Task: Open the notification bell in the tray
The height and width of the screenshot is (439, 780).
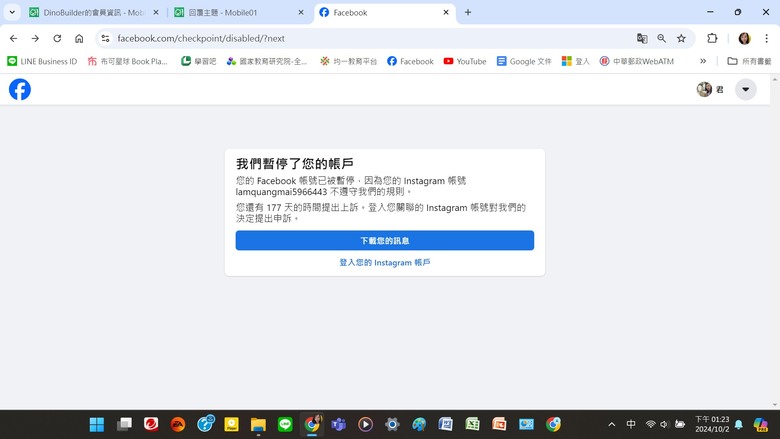Action: (739, 424)
